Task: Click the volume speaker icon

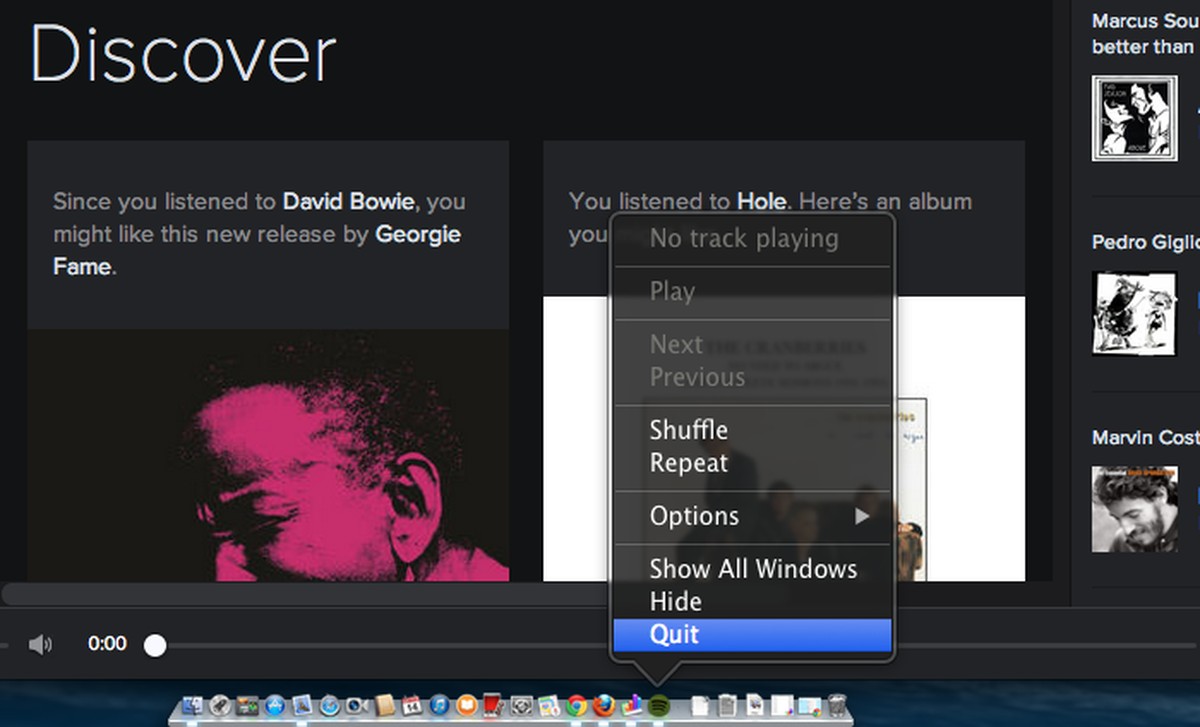Action: coord(40,645)
